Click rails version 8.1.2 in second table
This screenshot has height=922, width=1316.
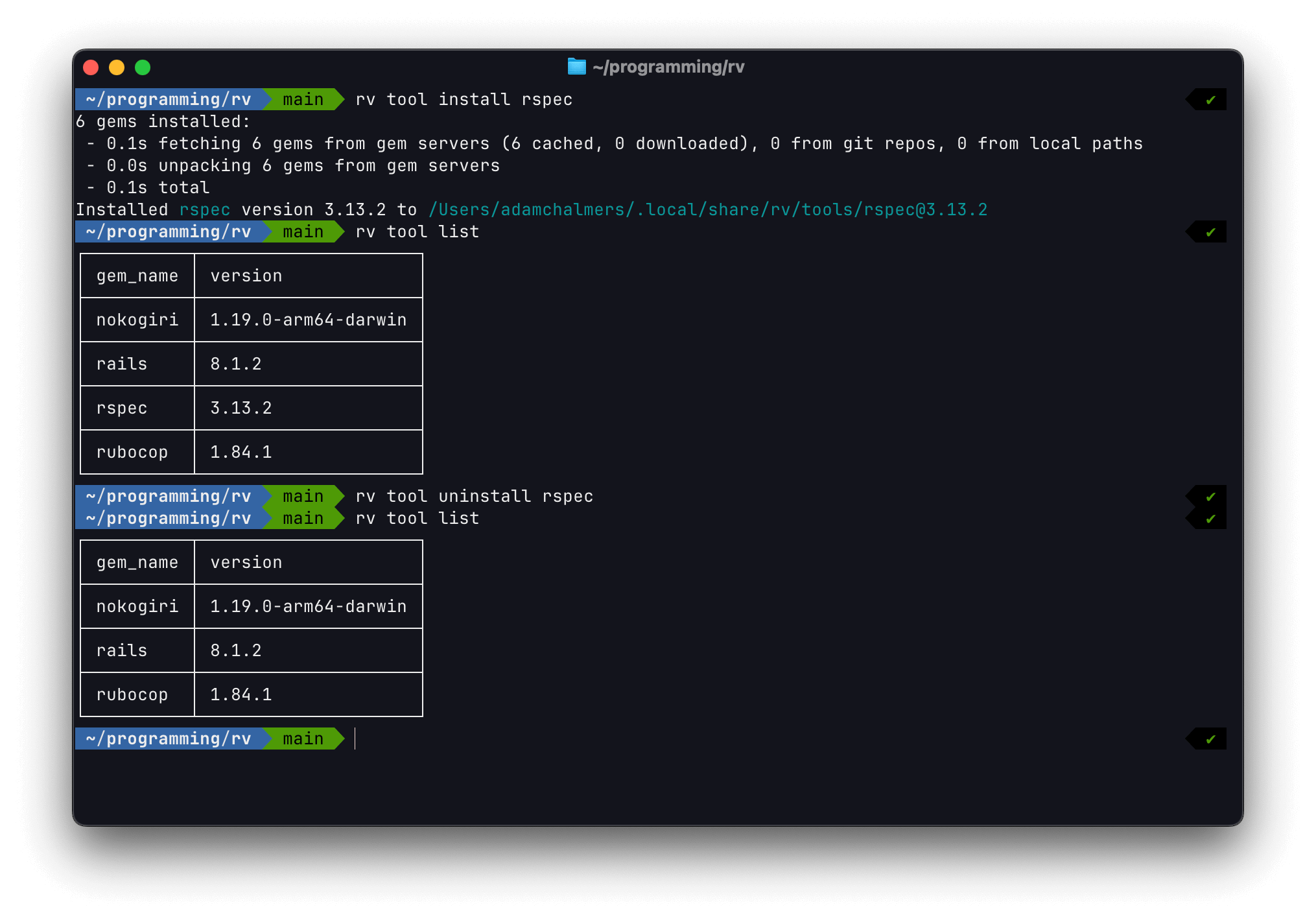pos(236,651)
